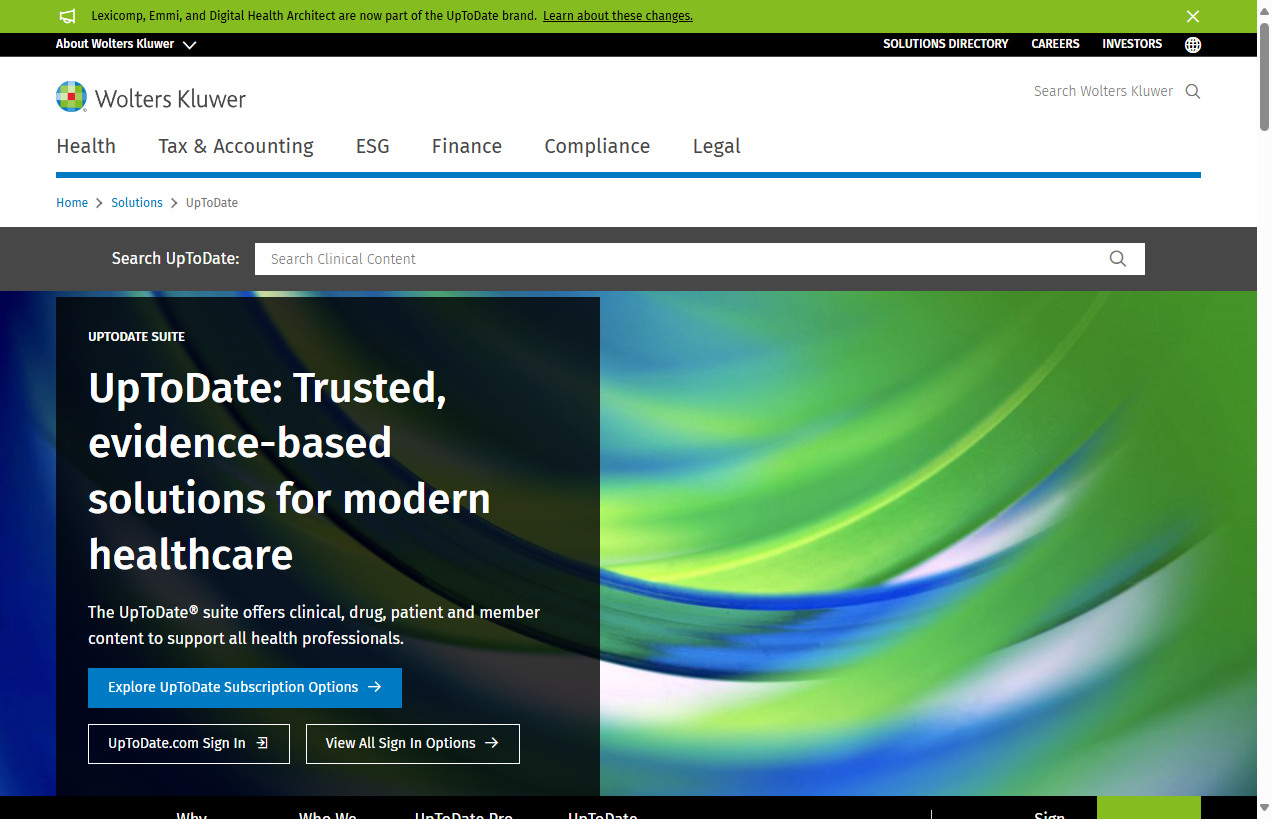
Task: Click the megaphone announcement icon
Action: click(x=68, y=16)
